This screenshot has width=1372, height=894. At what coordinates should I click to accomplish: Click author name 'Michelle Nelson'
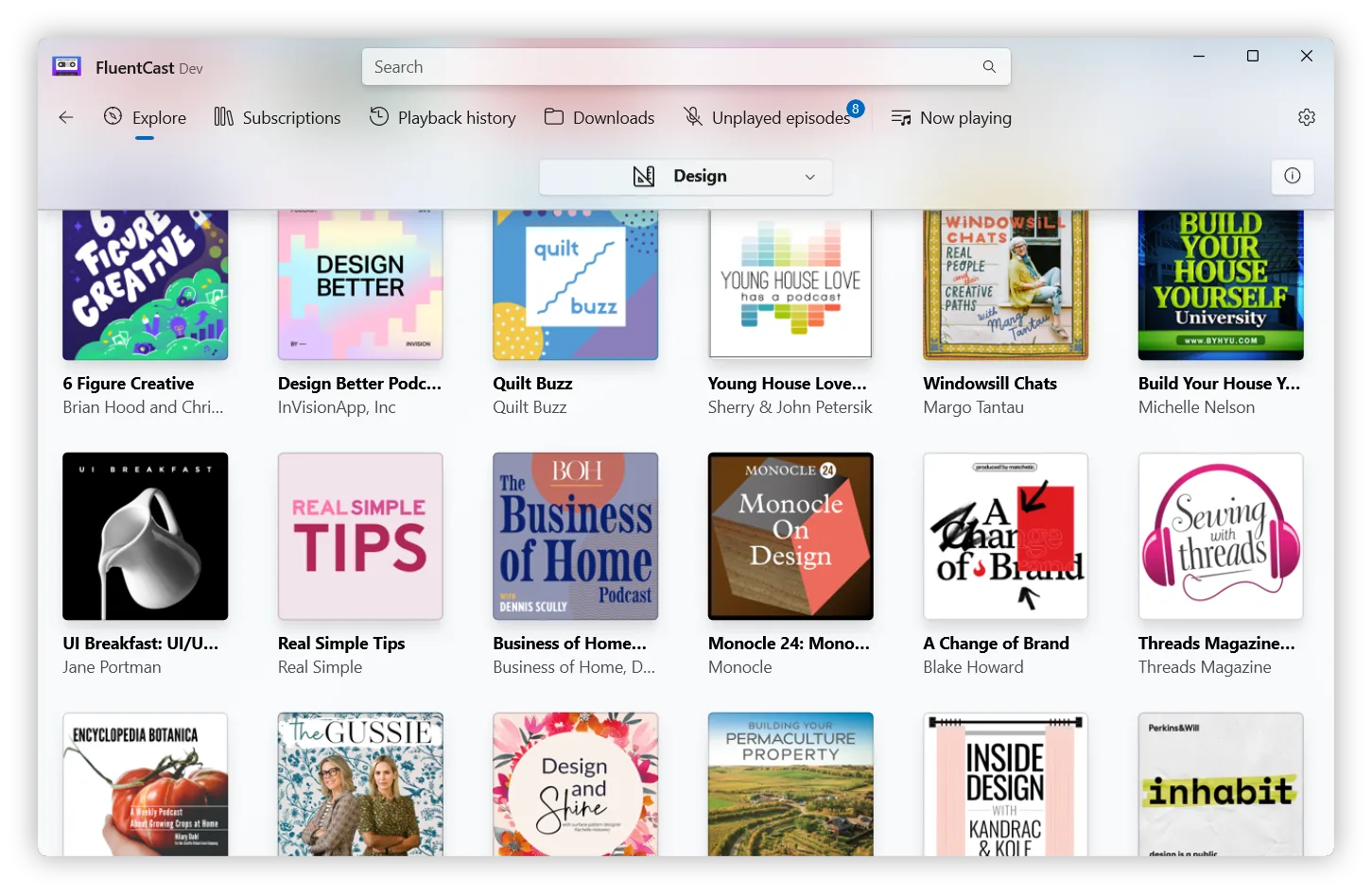[1196, 407]
